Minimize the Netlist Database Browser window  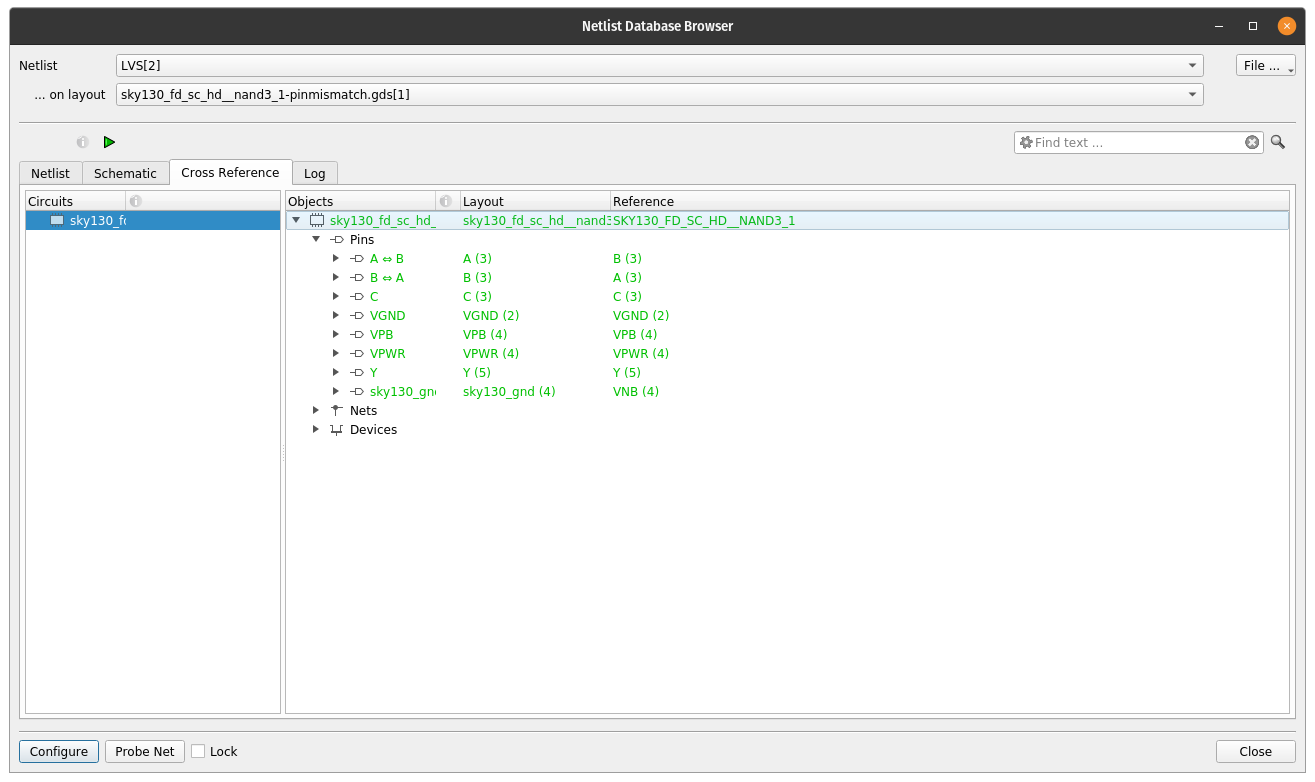[x=1219, y=26]
